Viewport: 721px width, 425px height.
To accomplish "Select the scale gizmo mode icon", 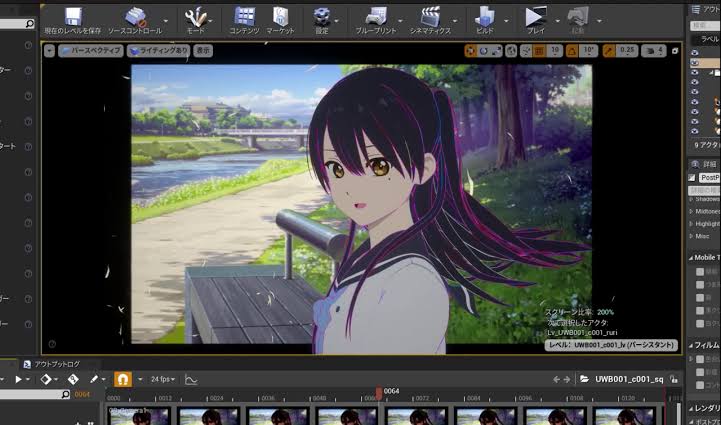I will (x=496, y=51).
